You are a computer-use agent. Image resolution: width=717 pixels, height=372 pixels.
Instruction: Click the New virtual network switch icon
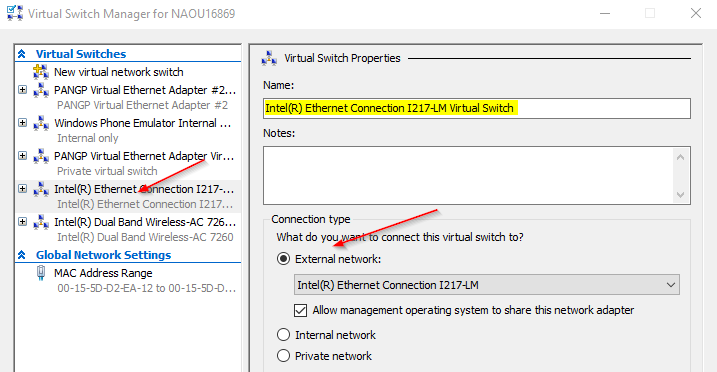point(41,72)
